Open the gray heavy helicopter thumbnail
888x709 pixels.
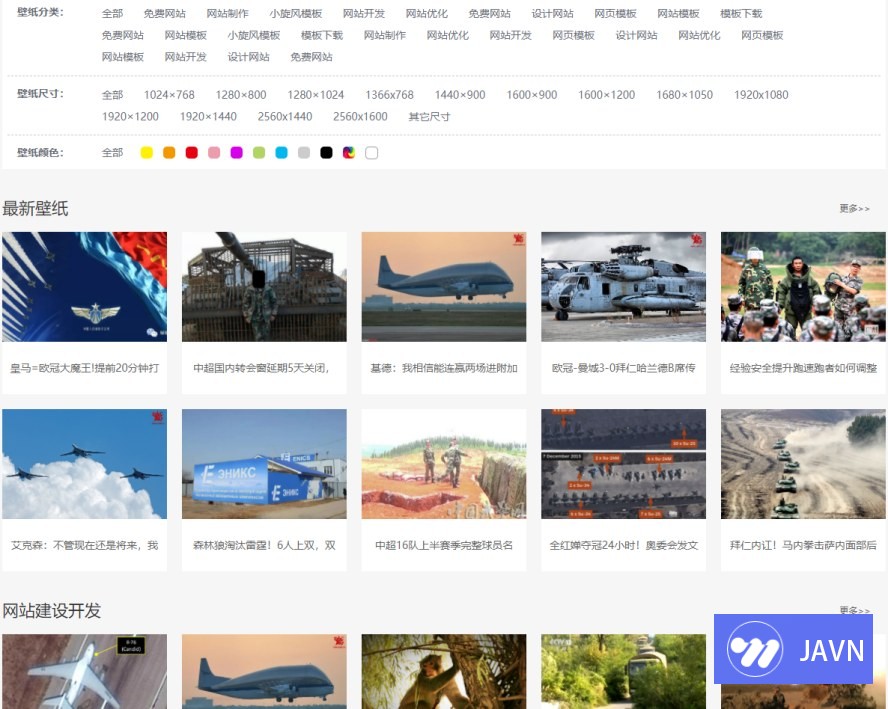pos(624,287)
